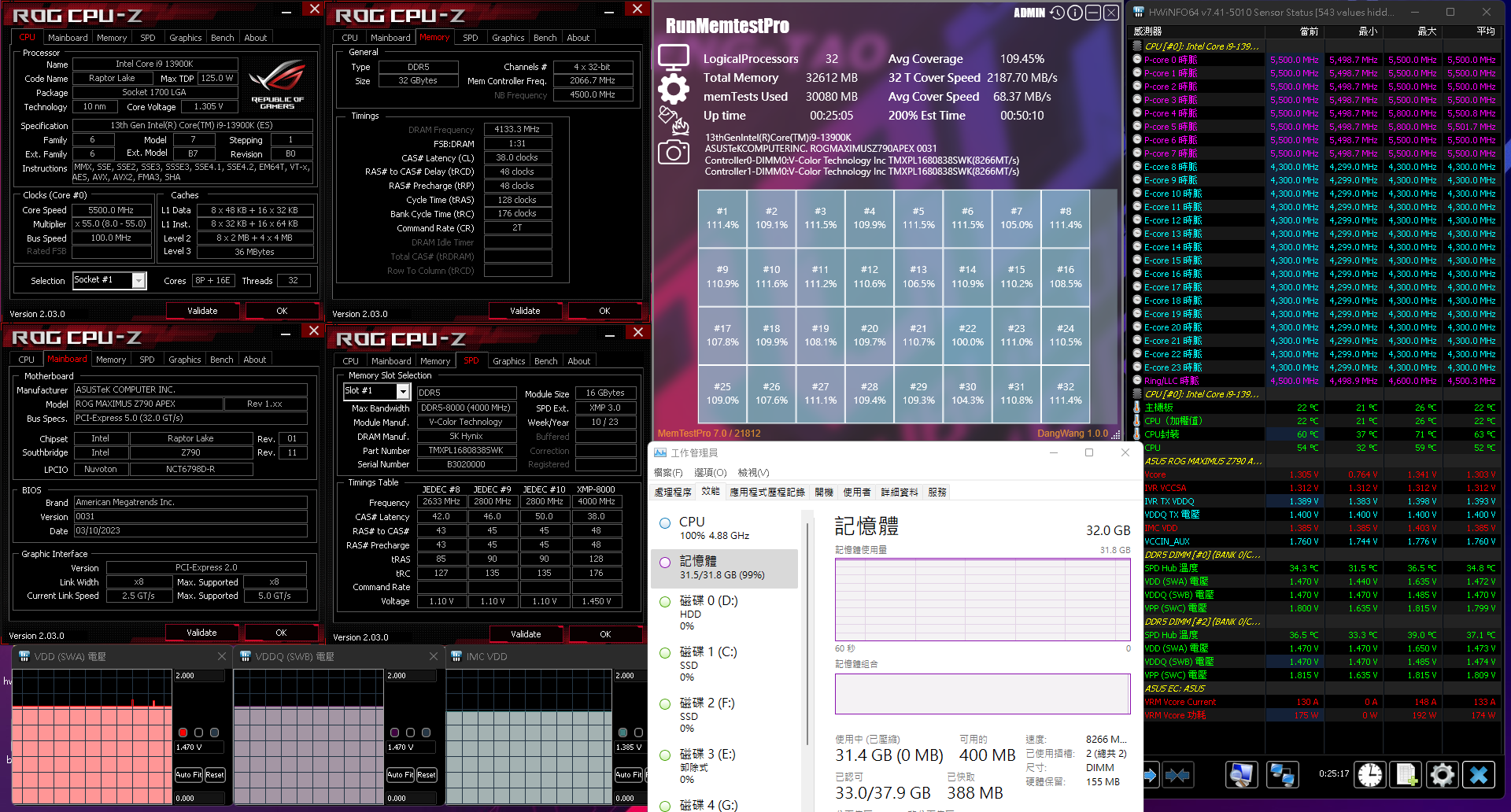Open HWiNFO sensor settings gear icon
1511x812 pixels.
[1443, 775]
